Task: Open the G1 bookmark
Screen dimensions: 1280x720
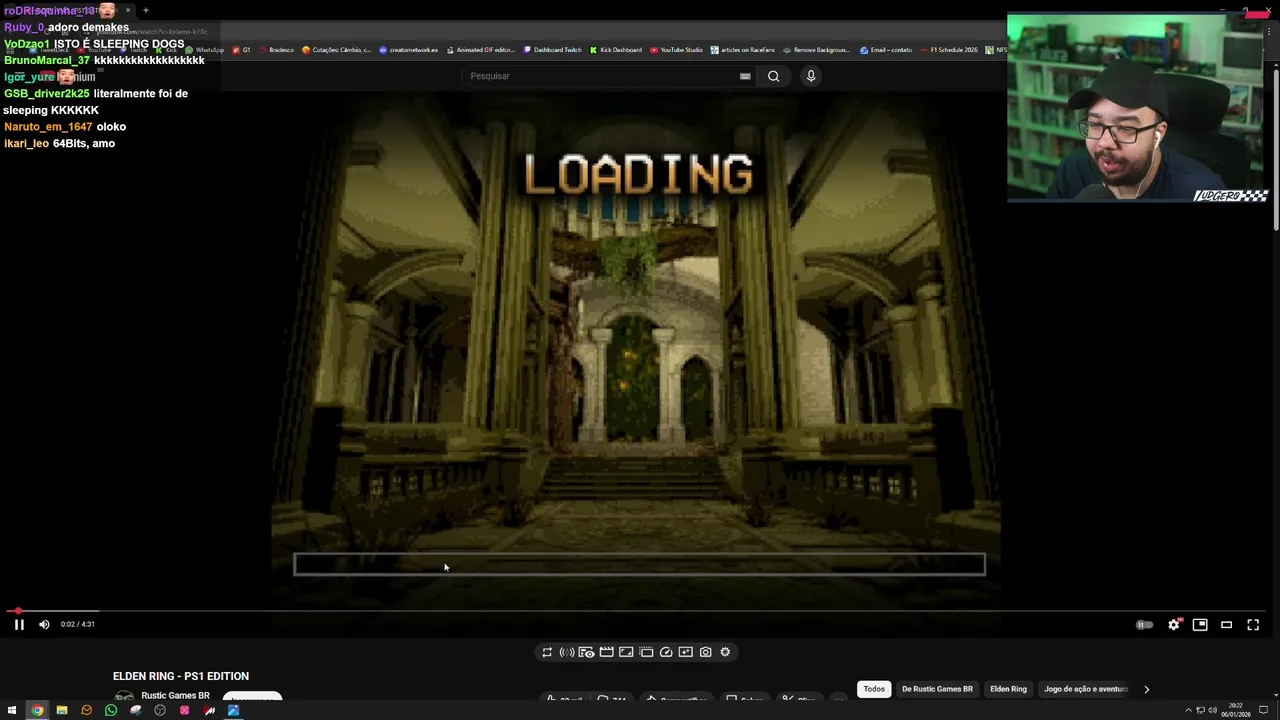Action: click(x=241, y=50)
